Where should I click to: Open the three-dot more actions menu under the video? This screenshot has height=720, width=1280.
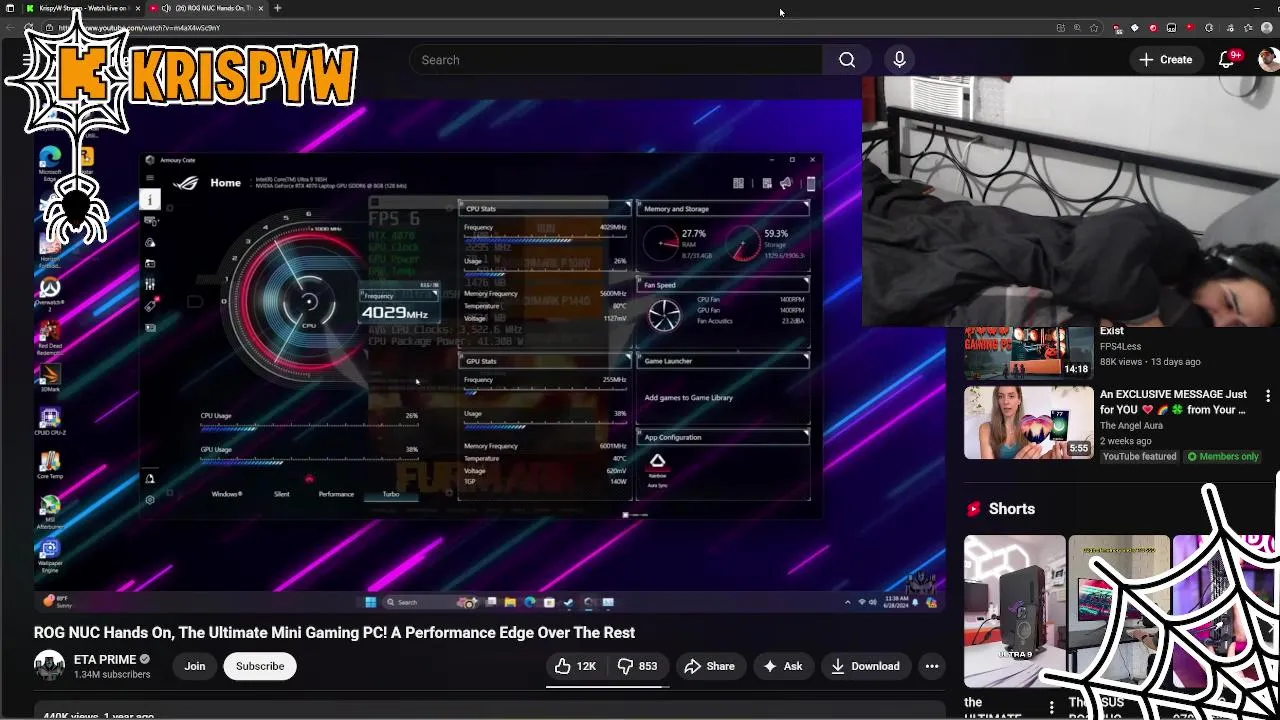(932, 666)
